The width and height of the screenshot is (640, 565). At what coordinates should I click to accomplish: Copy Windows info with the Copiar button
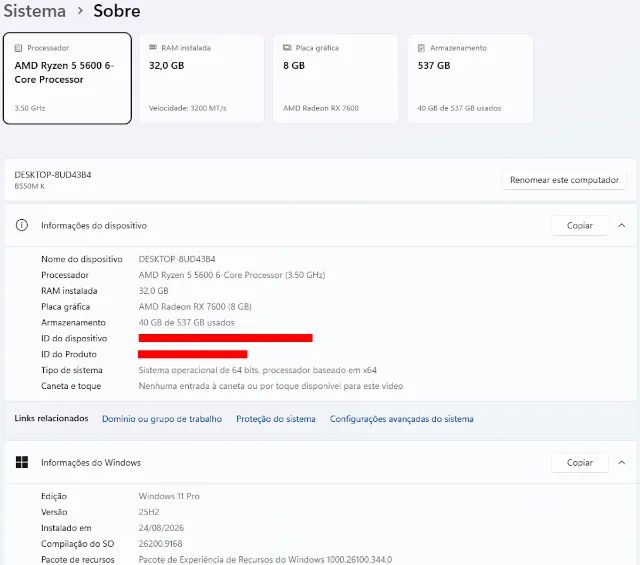(580, 463)
